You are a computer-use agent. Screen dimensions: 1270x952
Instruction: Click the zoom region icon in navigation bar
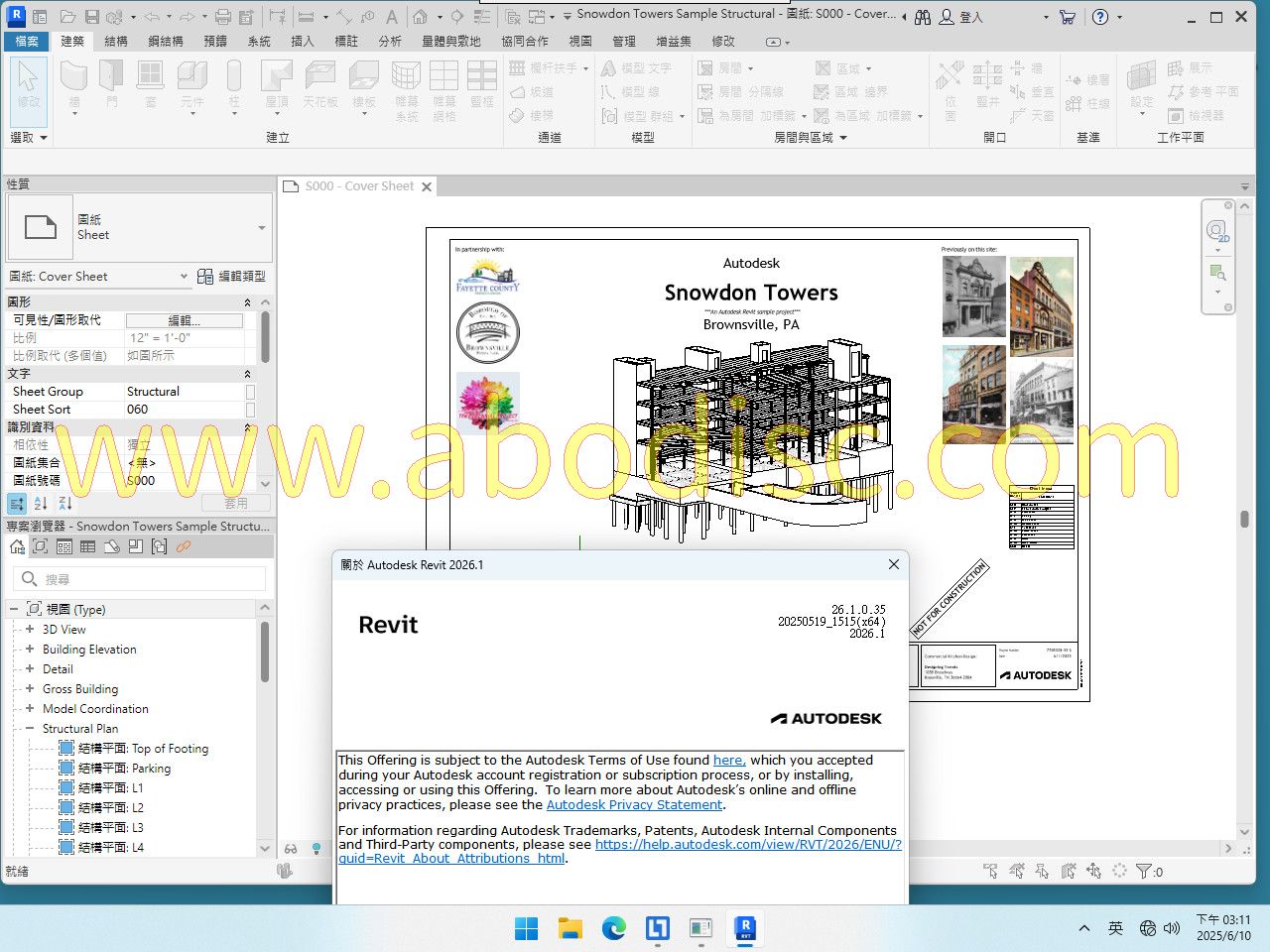point(1217,273)
